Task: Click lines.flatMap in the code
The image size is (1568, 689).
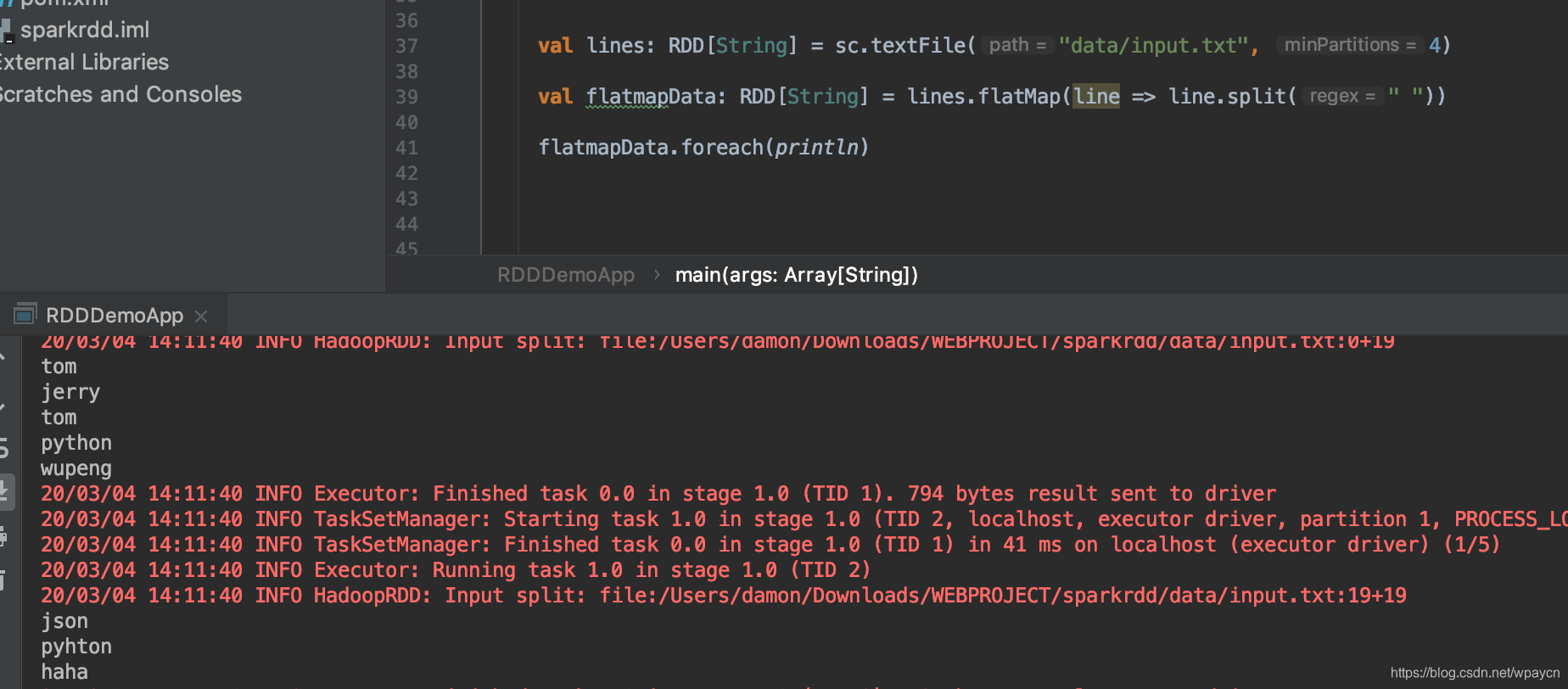Action: (x=983, y=97)
